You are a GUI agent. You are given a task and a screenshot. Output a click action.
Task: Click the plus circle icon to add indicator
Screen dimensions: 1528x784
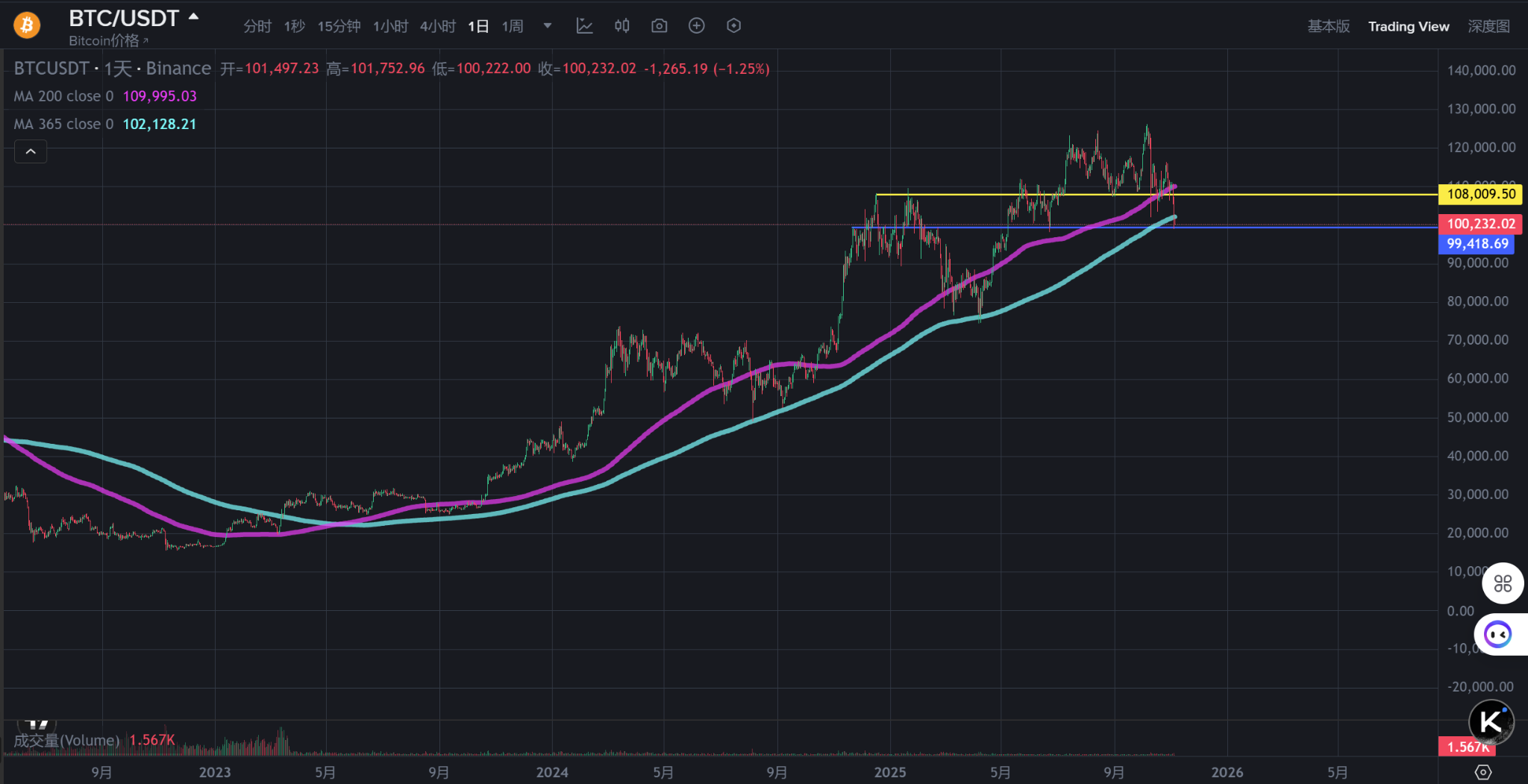(696, 25)
